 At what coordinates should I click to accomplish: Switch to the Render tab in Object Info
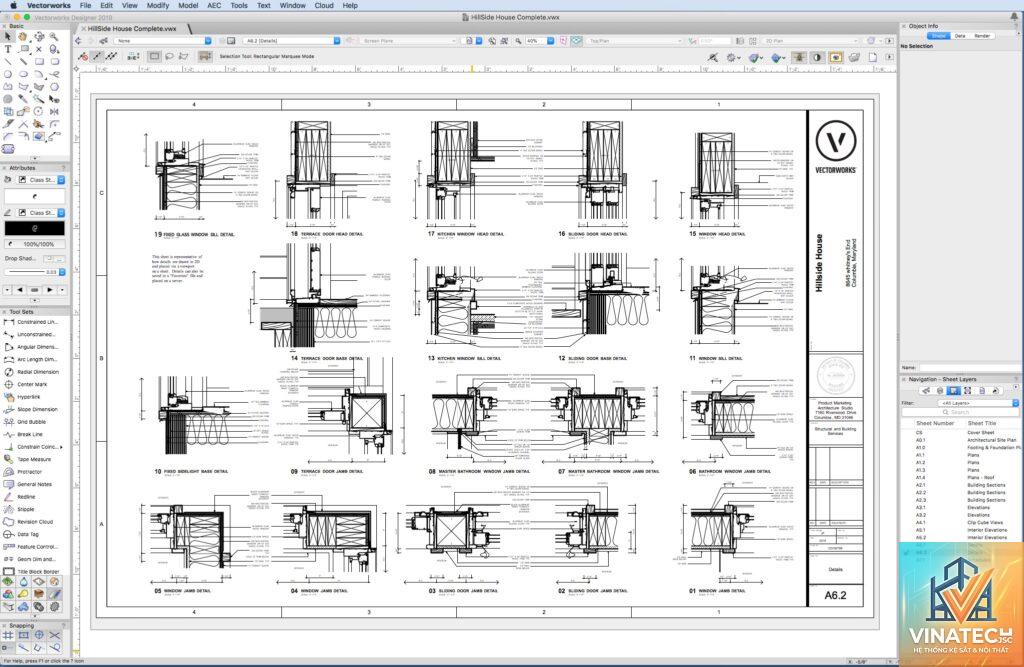tap(982, 36)
